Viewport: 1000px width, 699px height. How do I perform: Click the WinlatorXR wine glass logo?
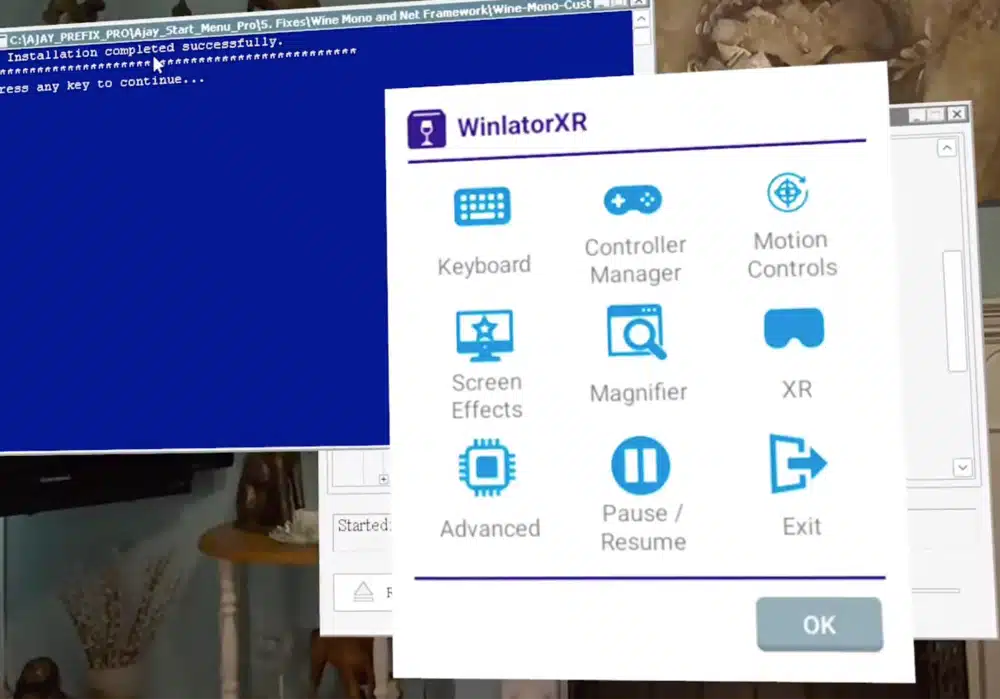(426, 129)
